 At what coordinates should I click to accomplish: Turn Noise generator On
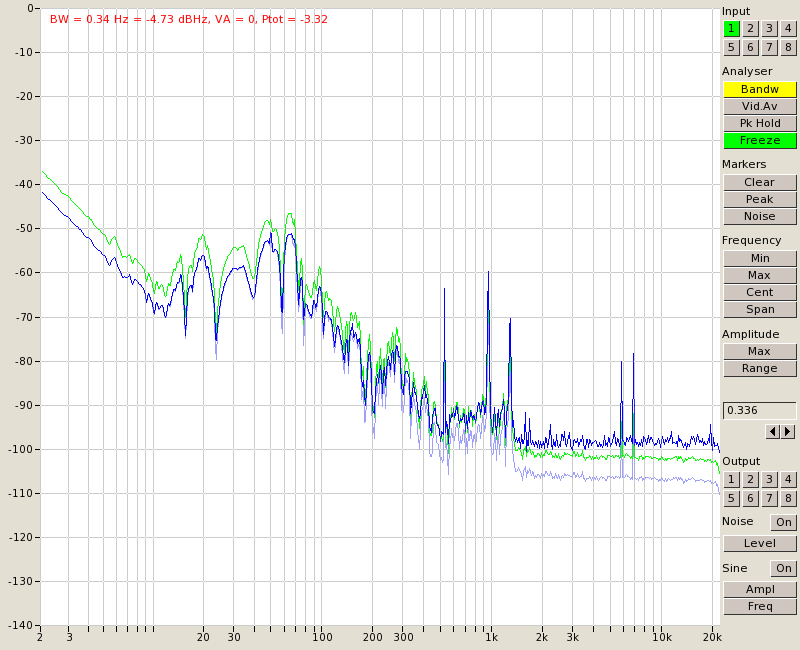[x=784, y=522]
